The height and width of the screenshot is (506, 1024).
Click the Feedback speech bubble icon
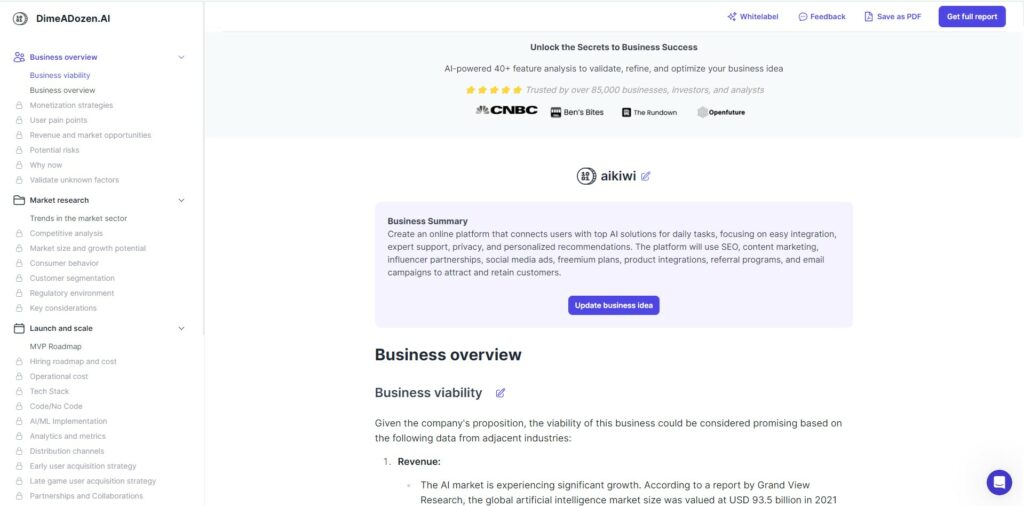click(803, 17)
